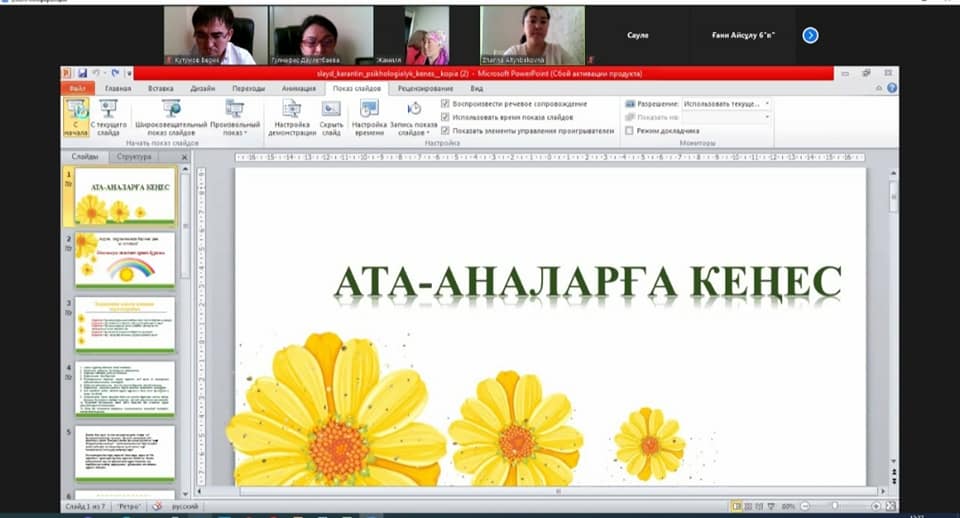Screen dimensions: 960x518
Task: Click the русский language status button
Action: point(187,506)
